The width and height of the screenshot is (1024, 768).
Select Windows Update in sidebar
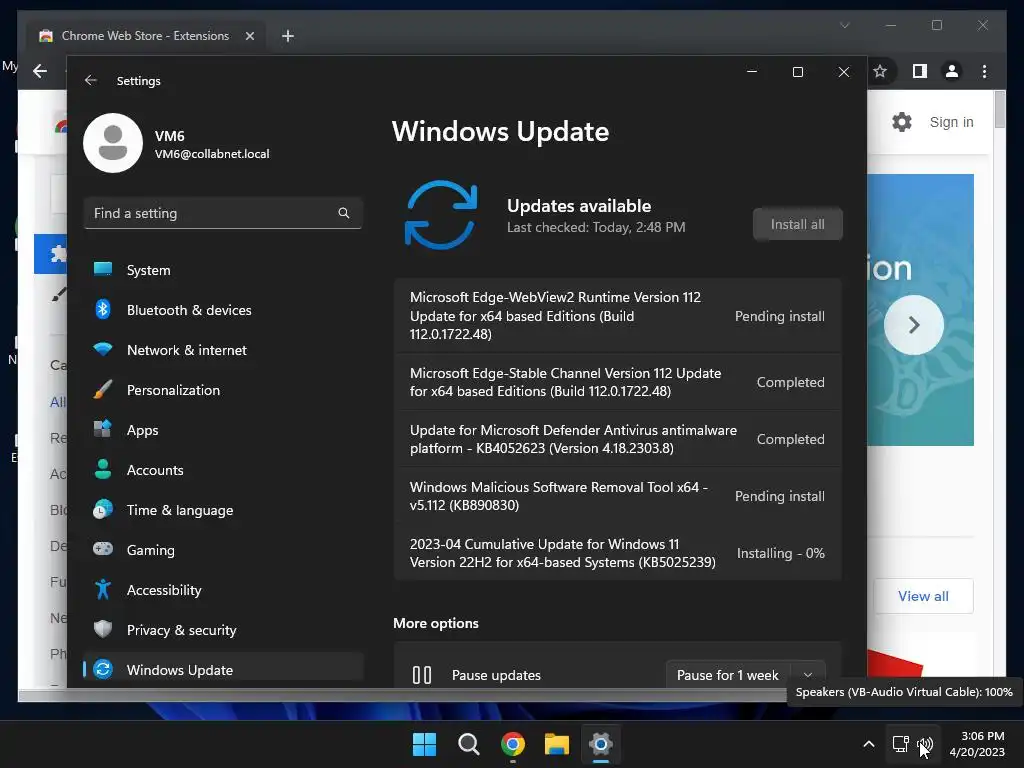(x=223, y=669)
